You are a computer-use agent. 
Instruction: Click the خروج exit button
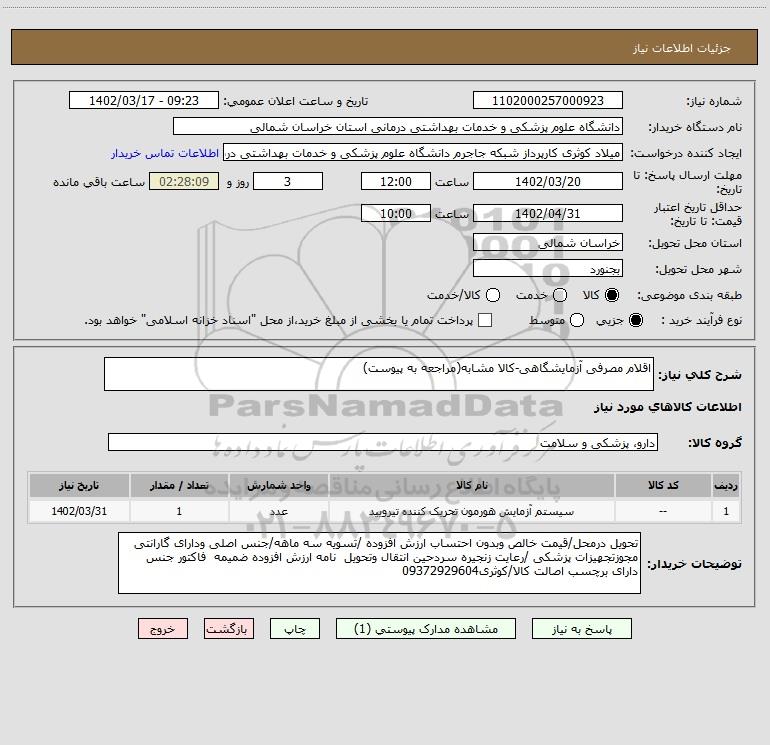163,629
